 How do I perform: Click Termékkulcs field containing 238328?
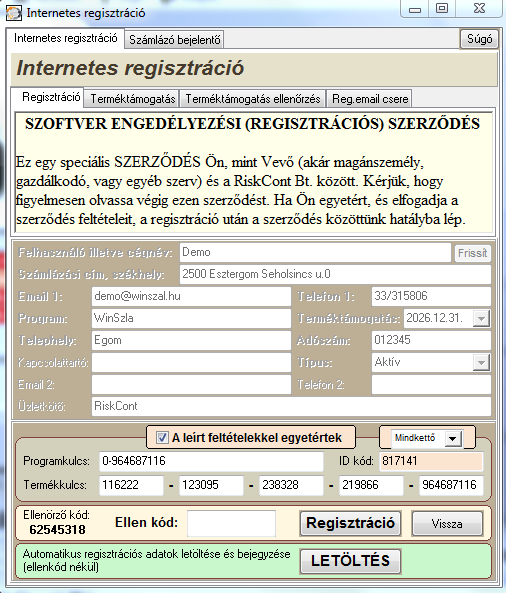291,485
